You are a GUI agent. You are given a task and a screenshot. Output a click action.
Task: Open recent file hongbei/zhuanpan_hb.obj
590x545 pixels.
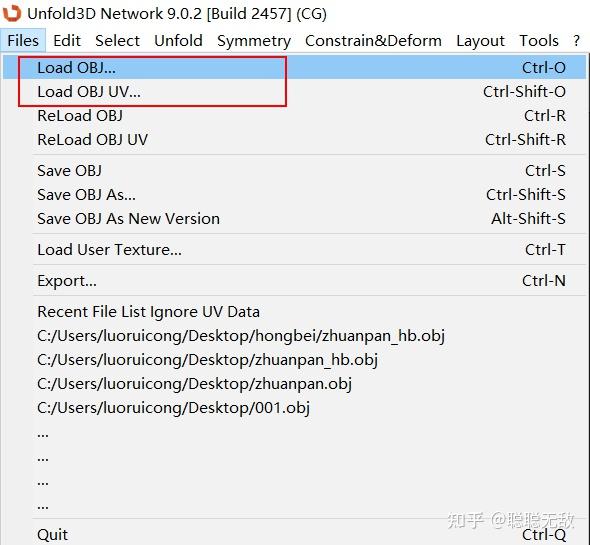pyautogui.click(x=294, y=336)
